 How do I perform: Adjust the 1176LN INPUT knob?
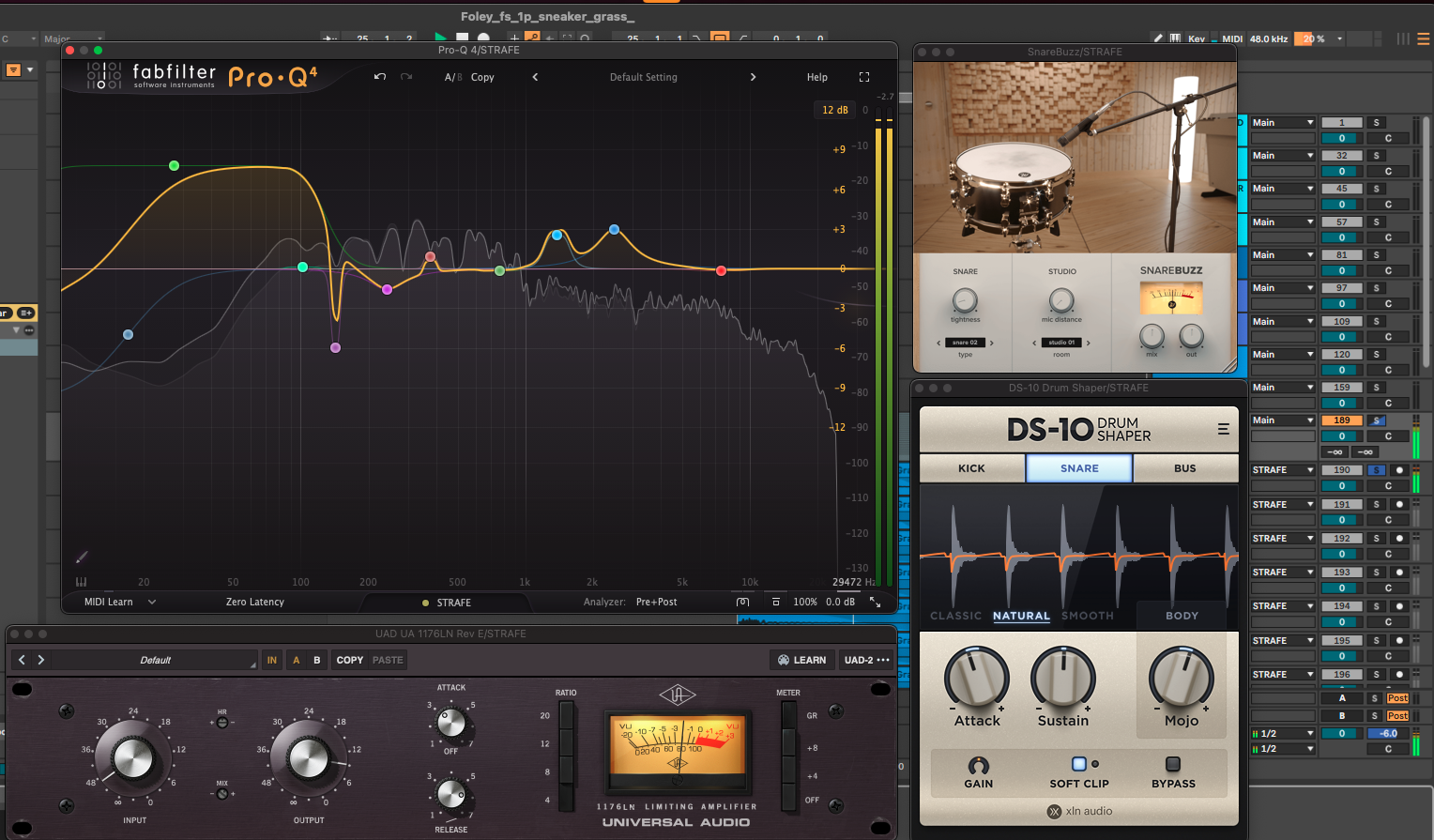click(132, 757)
